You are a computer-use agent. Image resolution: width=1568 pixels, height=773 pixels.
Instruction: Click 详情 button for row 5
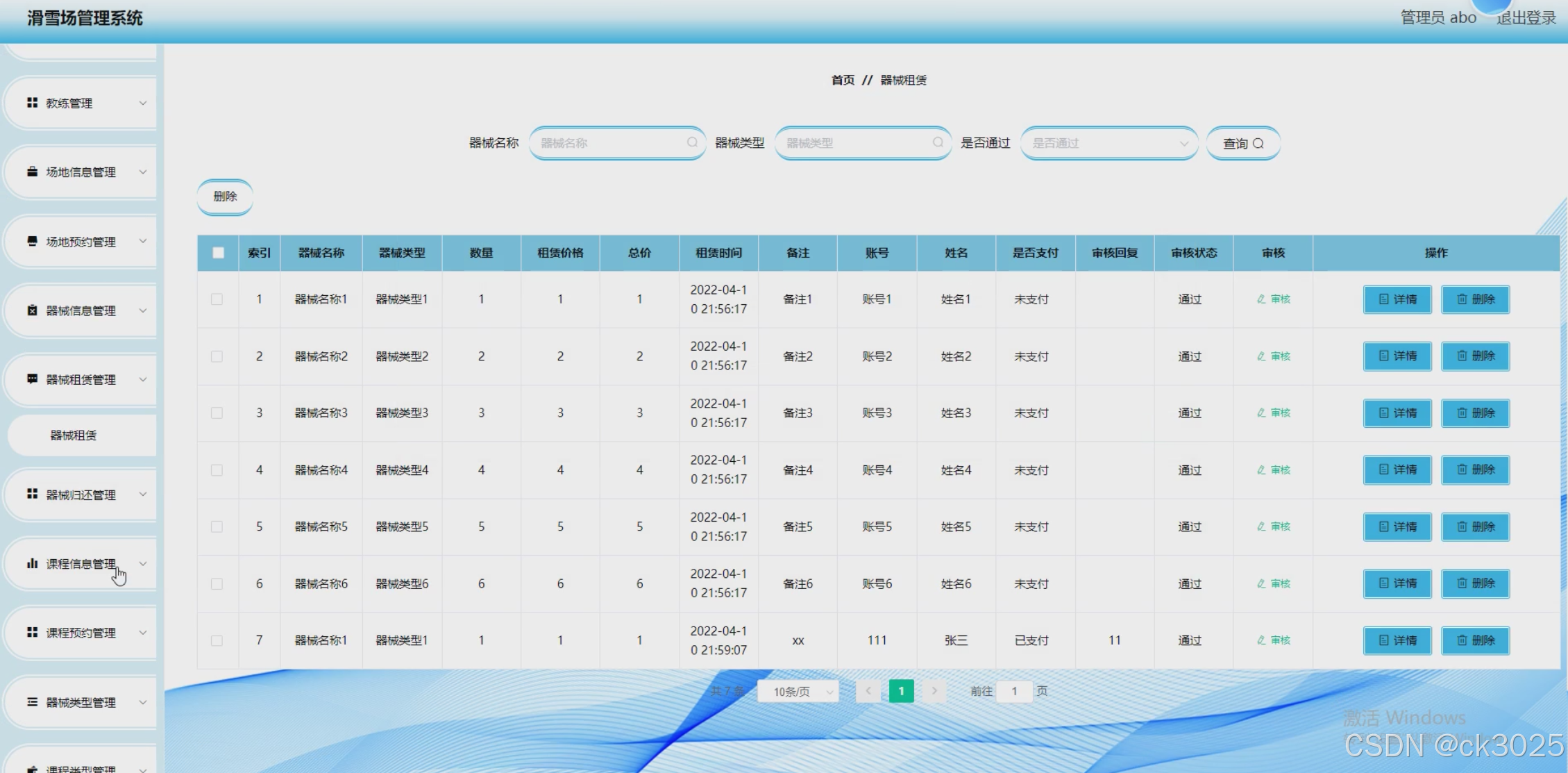(1397, 527)
